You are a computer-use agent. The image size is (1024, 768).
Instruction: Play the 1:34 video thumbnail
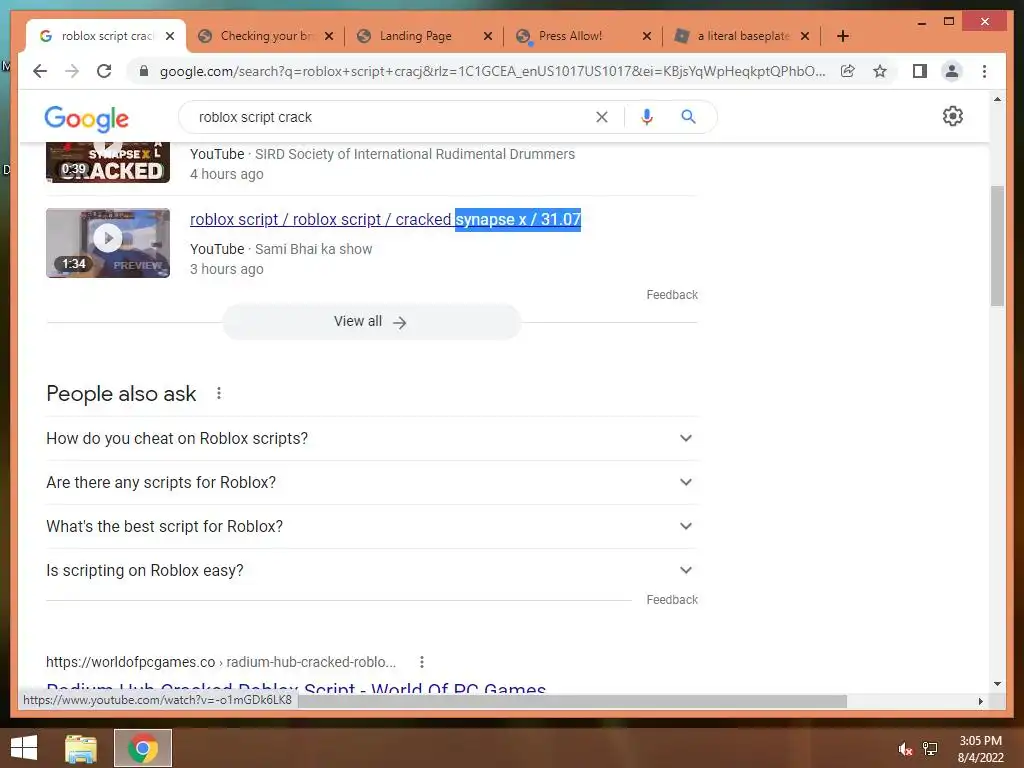tap(108, 243)
